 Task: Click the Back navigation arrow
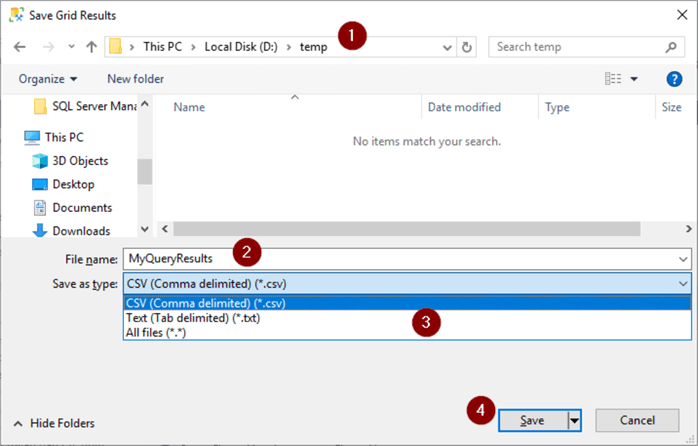20,47
